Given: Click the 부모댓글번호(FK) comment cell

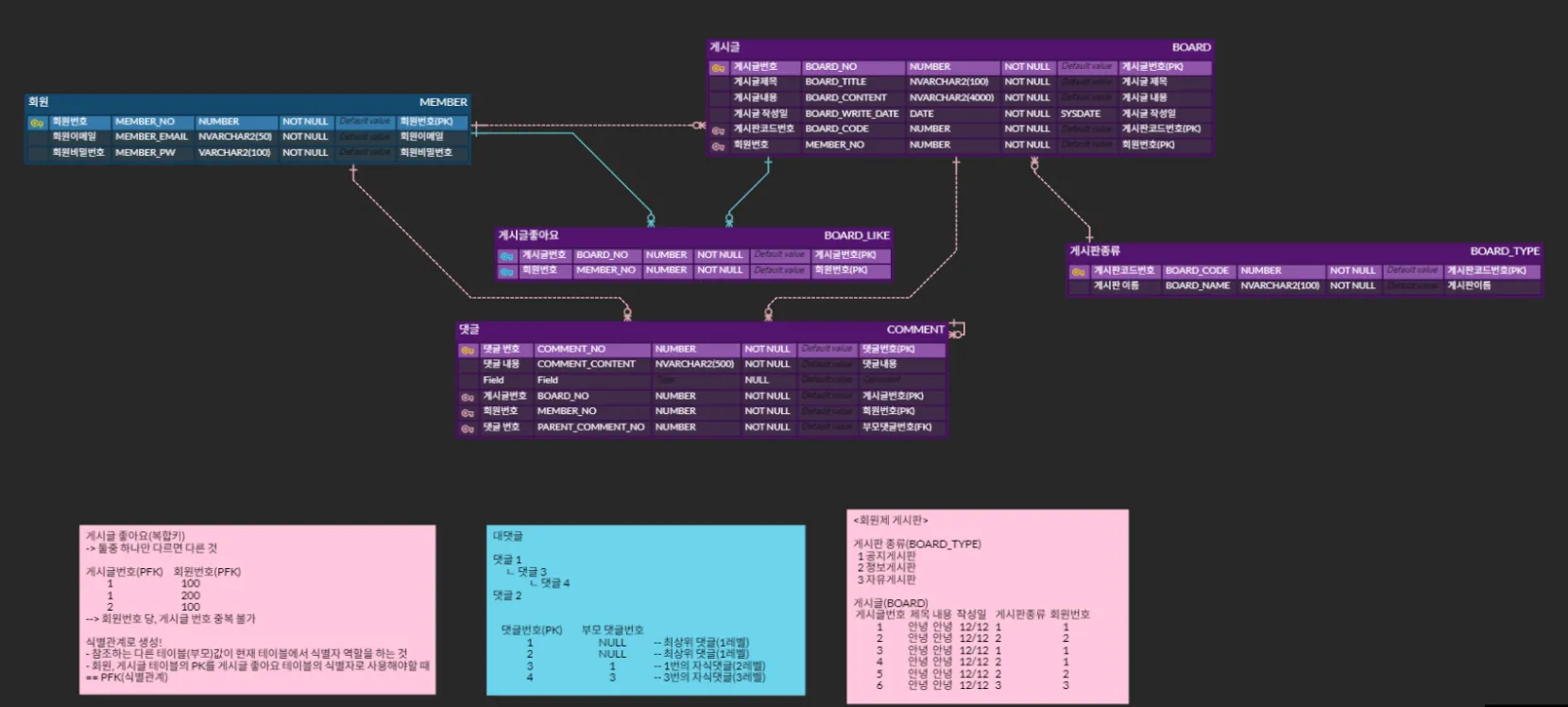Looking at the screenshot, I should (901, 428).
